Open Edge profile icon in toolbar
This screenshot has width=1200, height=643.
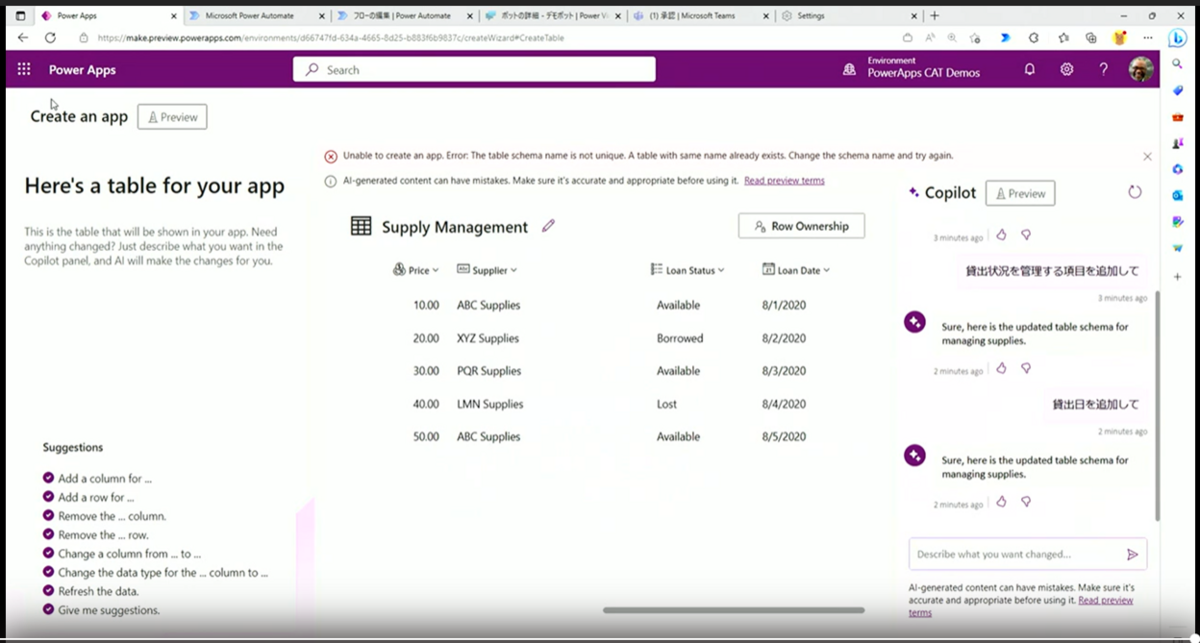point(1119,37)
